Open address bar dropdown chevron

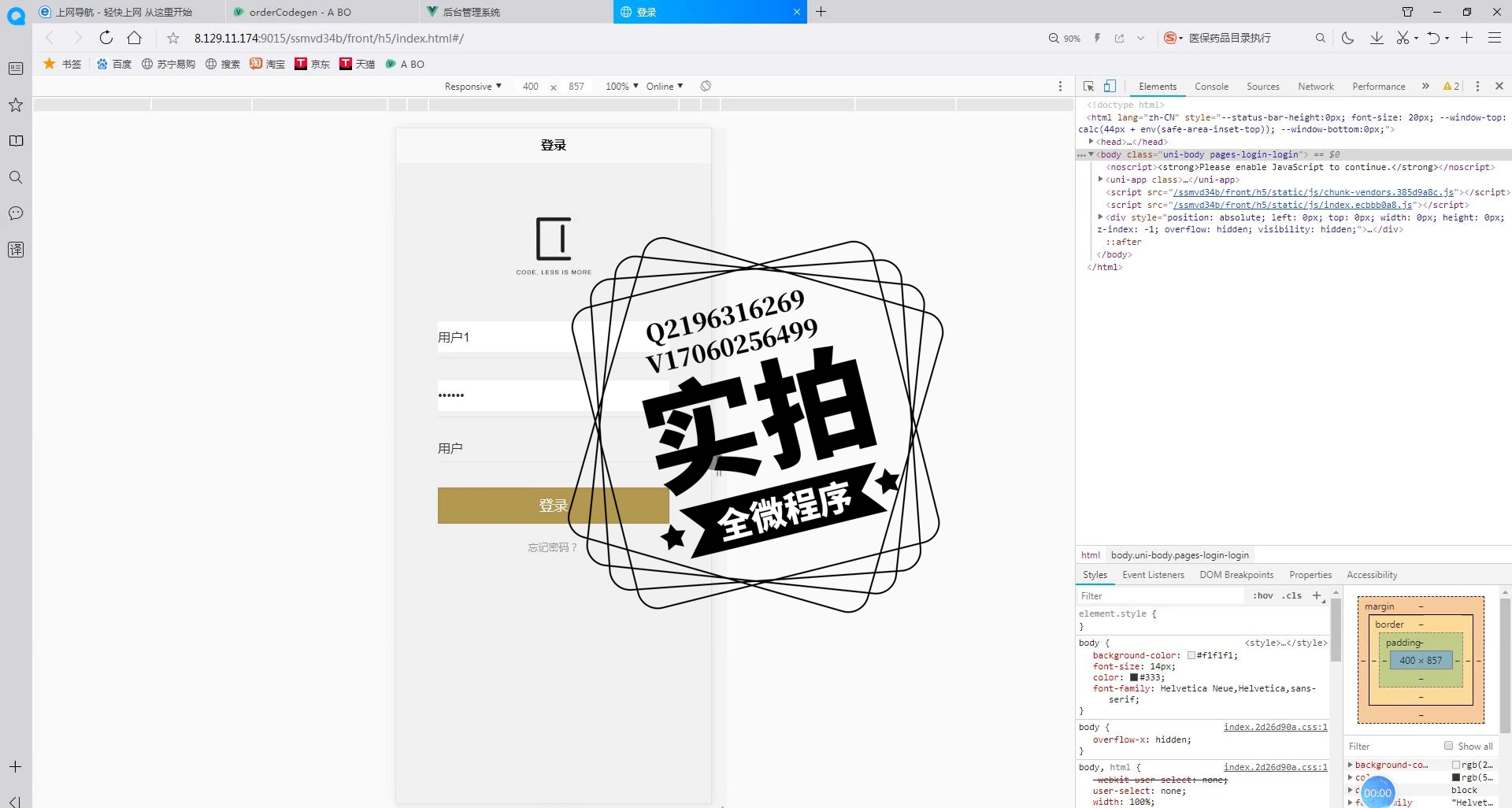[1140, 38]
